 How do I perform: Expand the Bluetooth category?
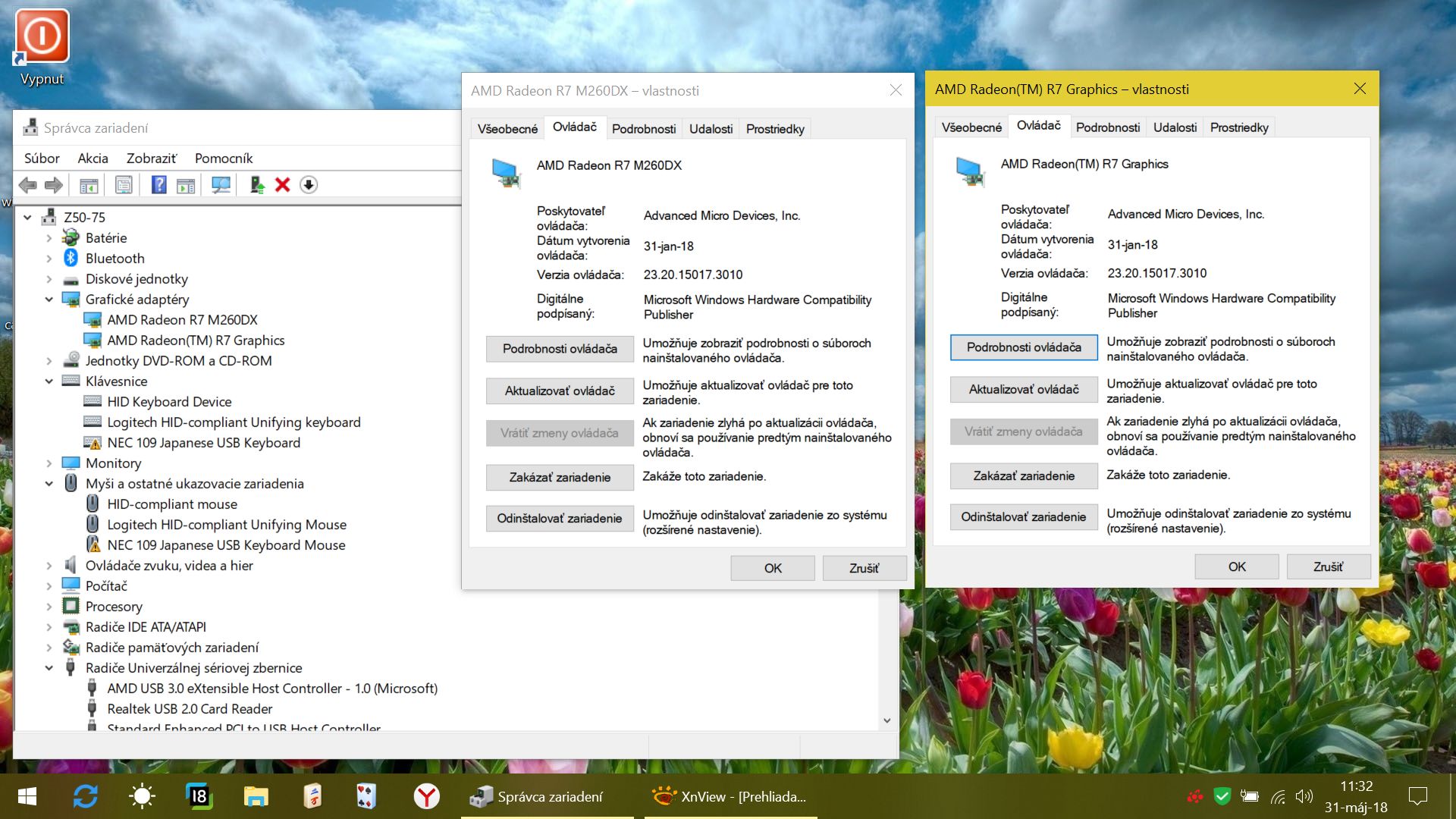(x=49, y=259)
